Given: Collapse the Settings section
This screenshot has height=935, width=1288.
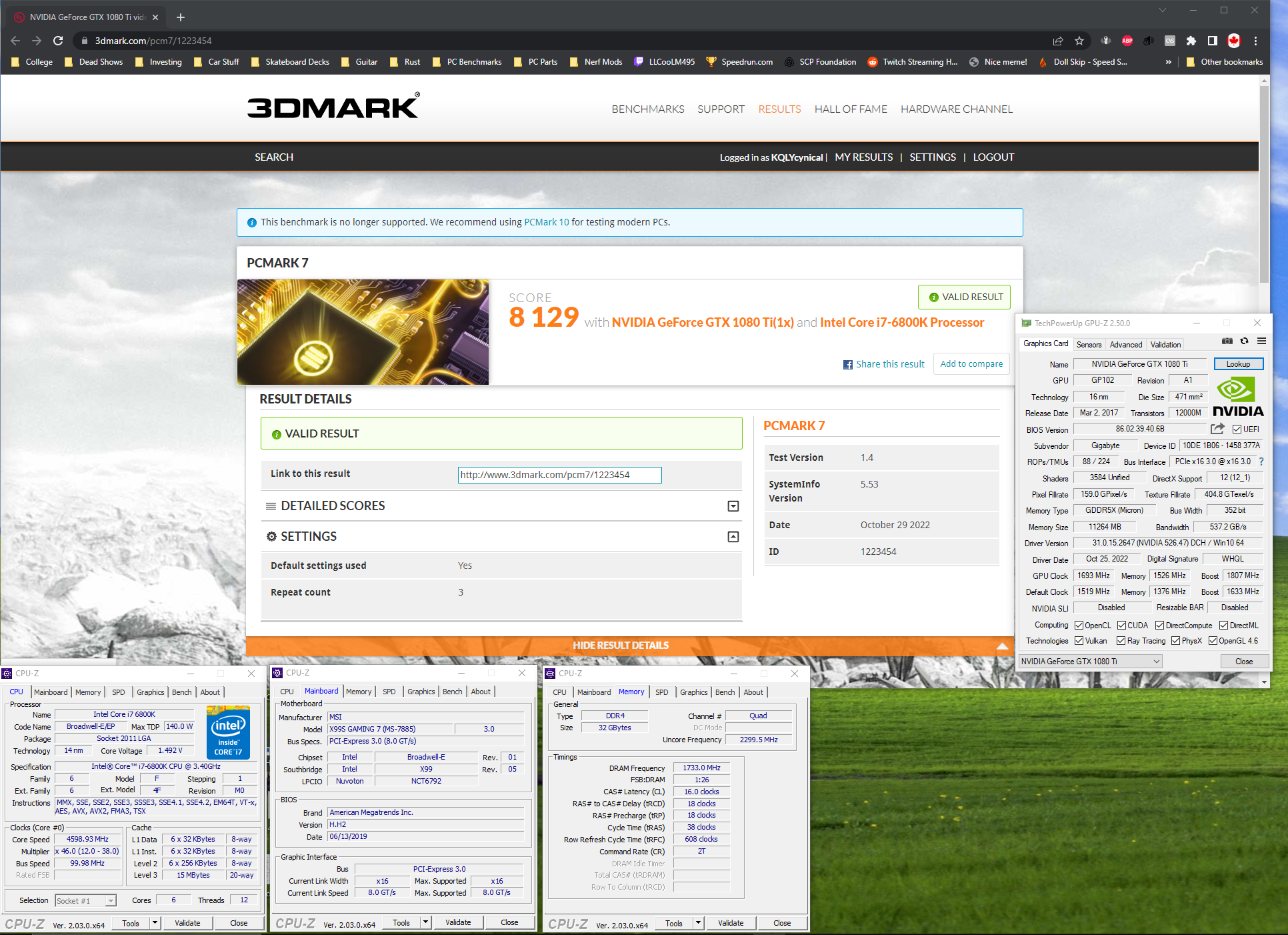Looking at the screenshot, I should point(733,537).
